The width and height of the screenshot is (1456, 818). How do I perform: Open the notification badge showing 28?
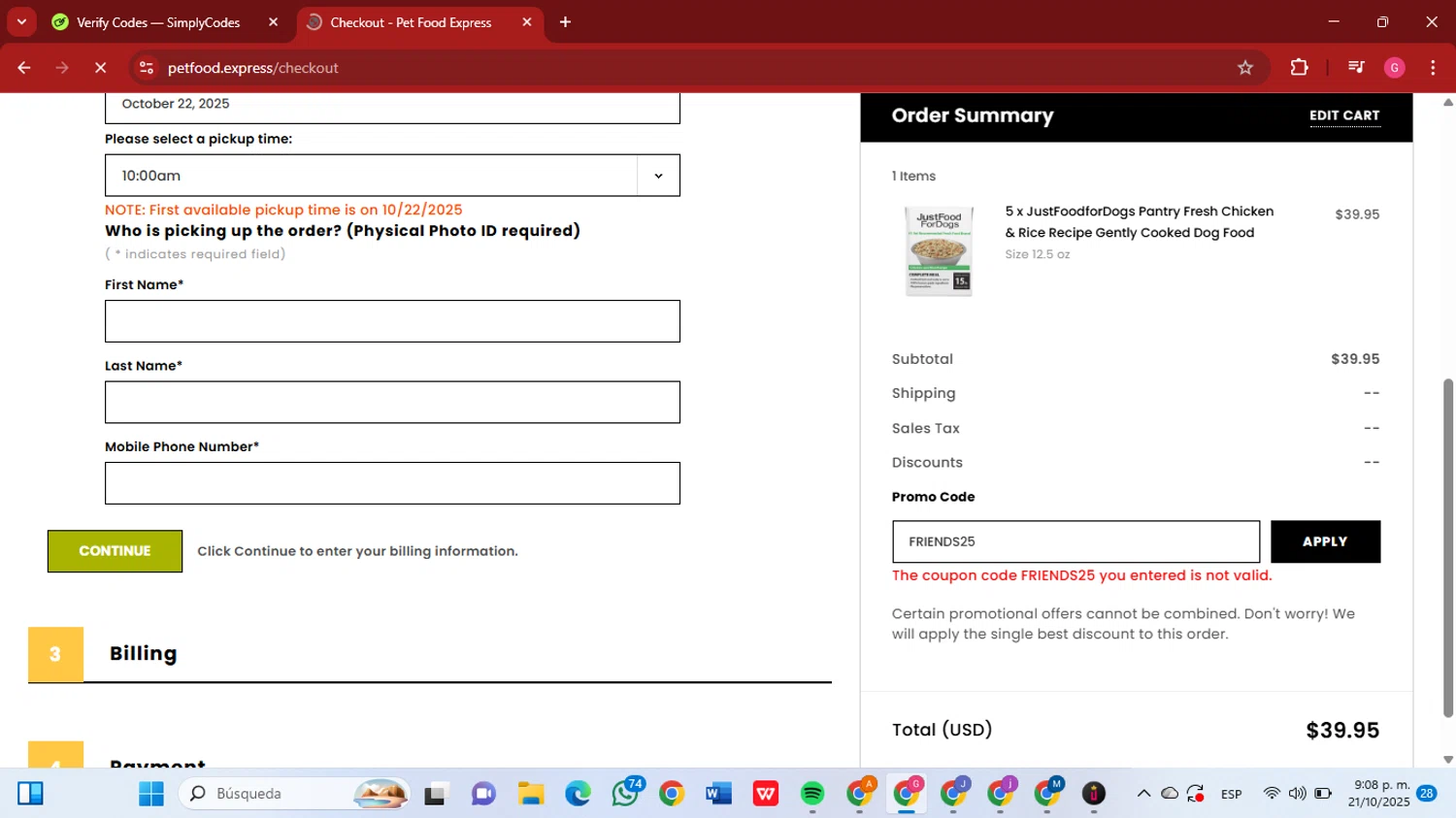(1427, 794)
